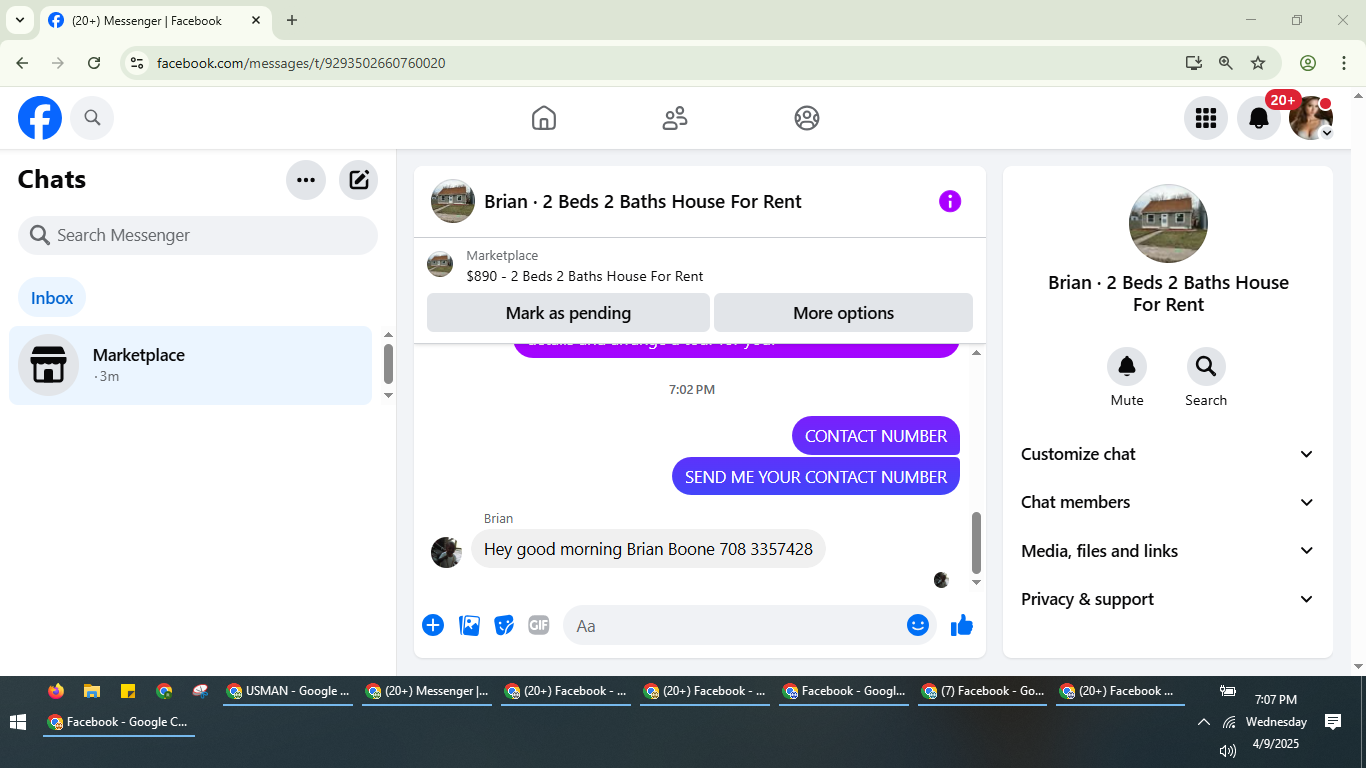Expand Media, files and links section
The image size is (1366, 768).
click(1168, 551)
